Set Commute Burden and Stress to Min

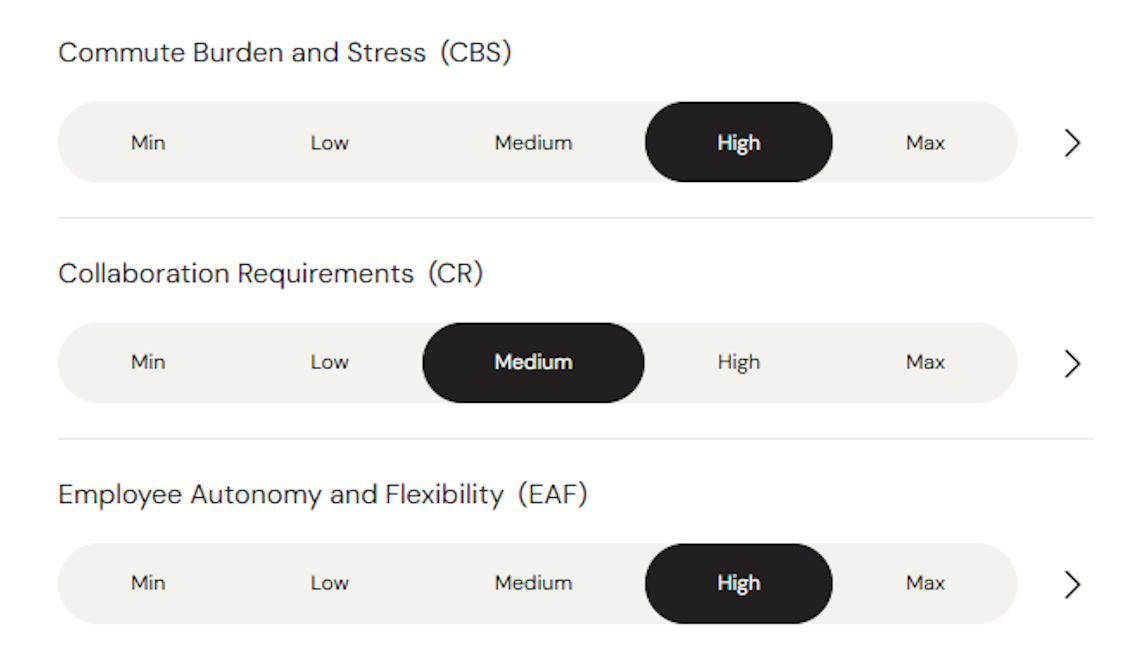click(148, 143)
